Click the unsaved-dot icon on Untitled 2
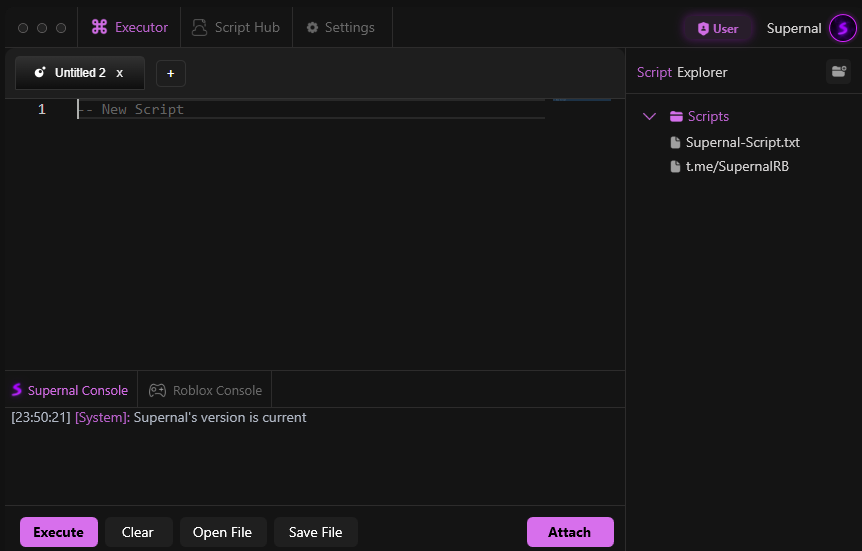Viewport: 862px width, 551px height. 40,73
